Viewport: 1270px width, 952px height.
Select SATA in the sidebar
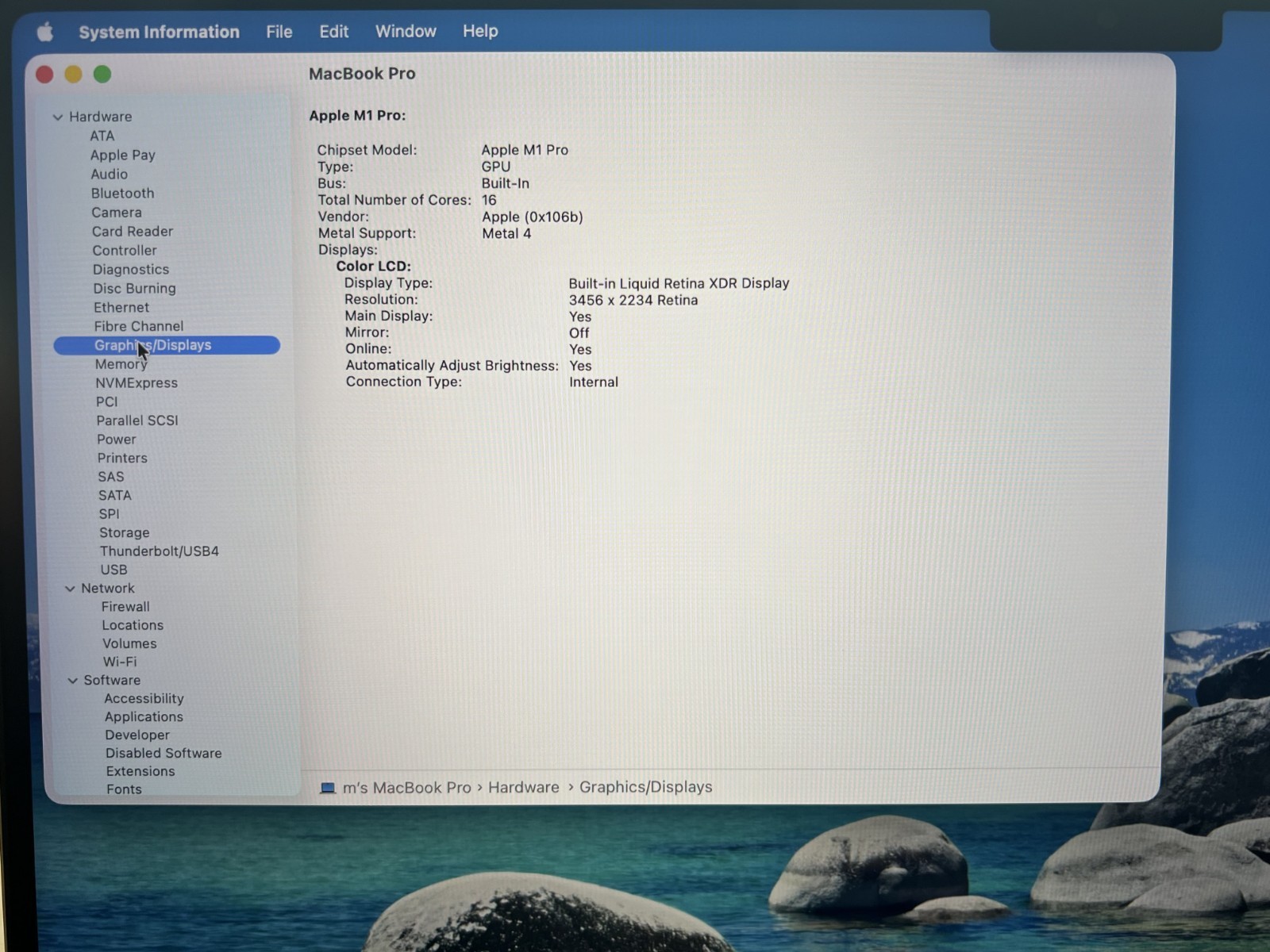[x=115, y=495]
